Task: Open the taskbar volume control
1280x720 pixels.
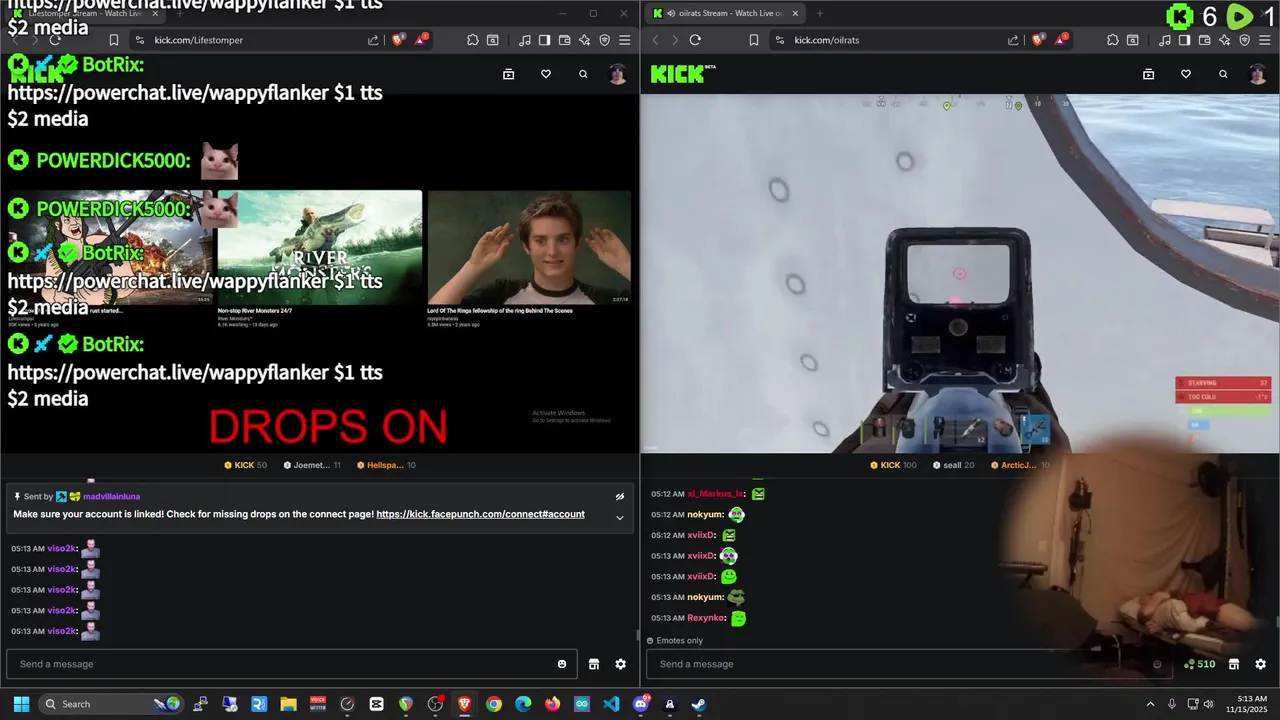Action: (1208, 704)
